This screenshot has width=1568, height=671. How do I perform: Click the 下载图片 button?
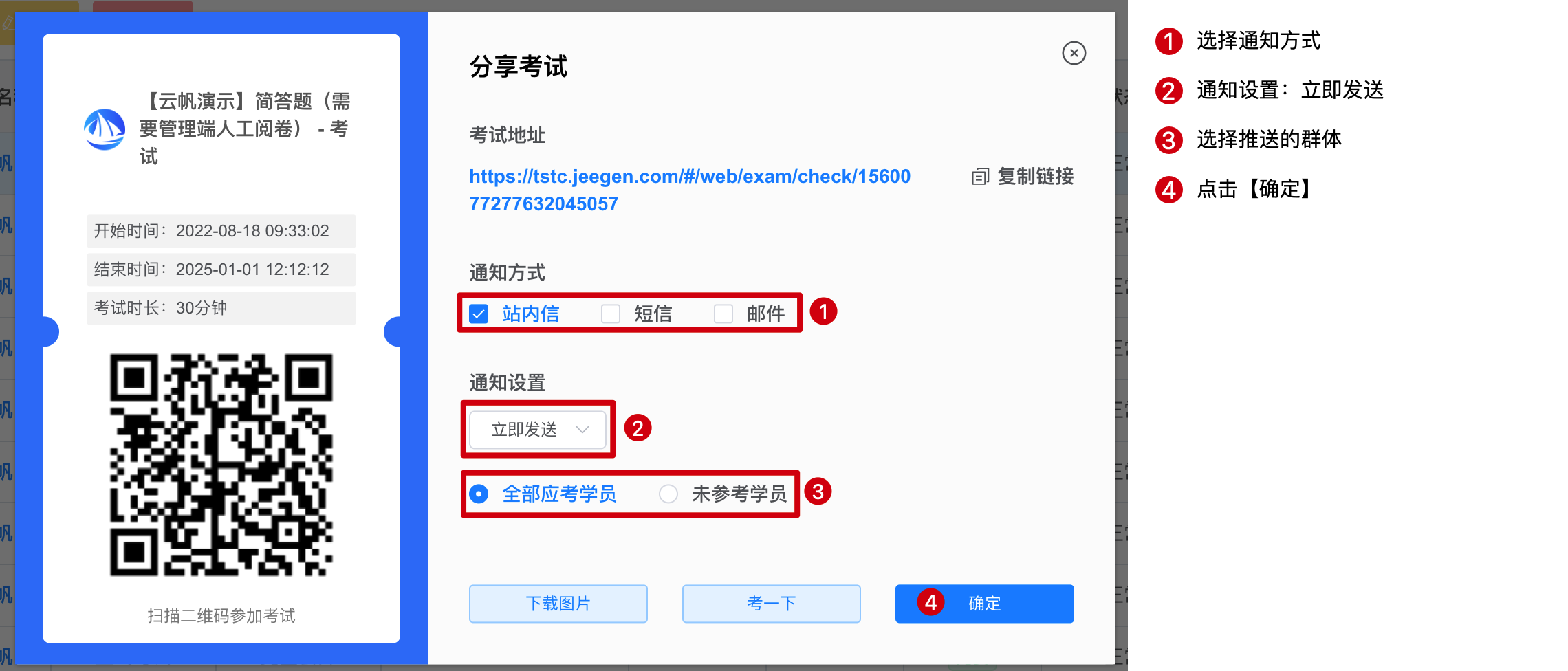tap(558, 604)
